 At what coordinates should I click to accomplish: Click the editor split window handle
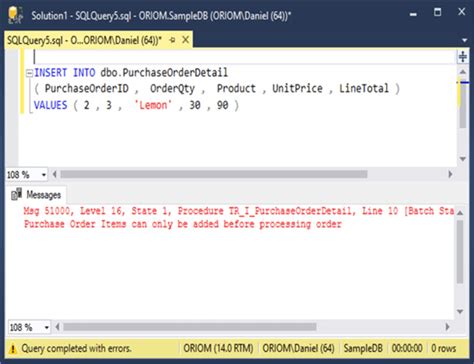click(463, 57)
